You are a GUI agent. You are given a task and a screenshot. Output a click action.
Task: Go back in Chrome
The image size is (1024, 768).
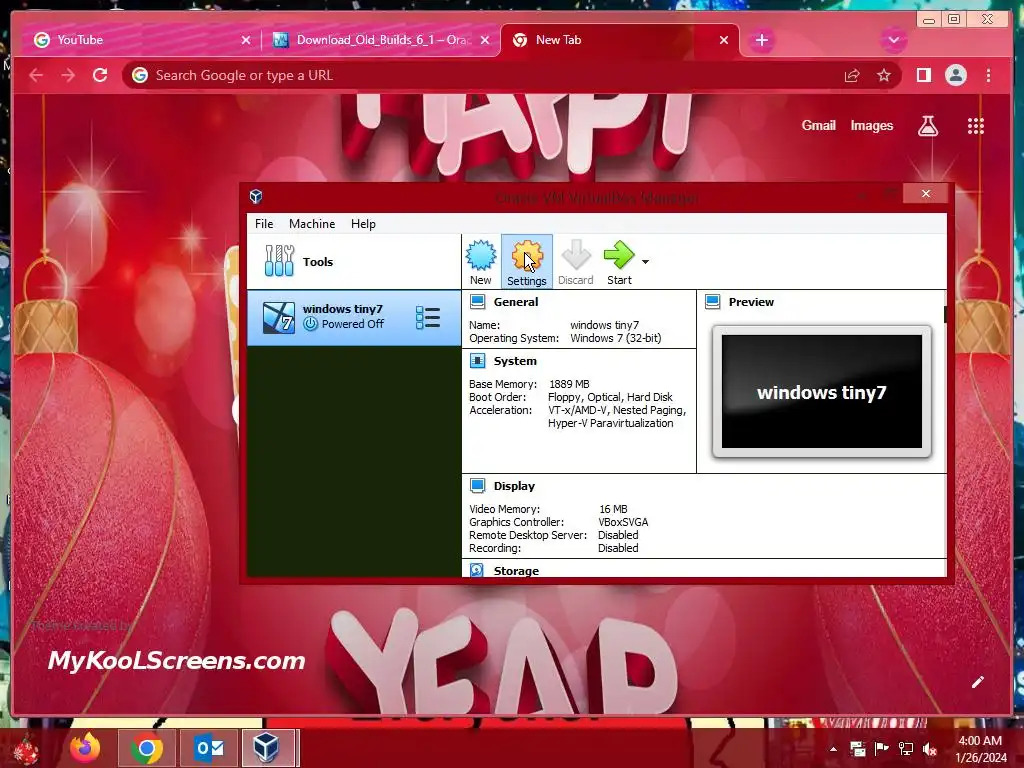tap(36, 76)
